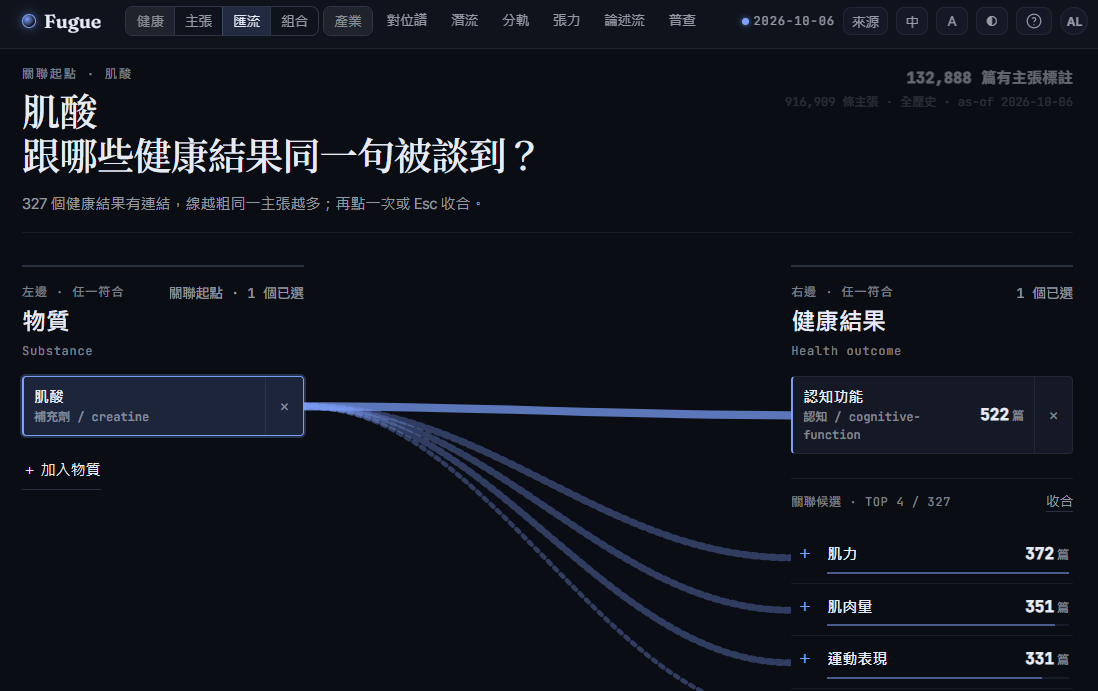Screen dimensions: 1098x691
Task: Select the 匯流 tab
Action: pyautogui.click(x=246, y=21)
